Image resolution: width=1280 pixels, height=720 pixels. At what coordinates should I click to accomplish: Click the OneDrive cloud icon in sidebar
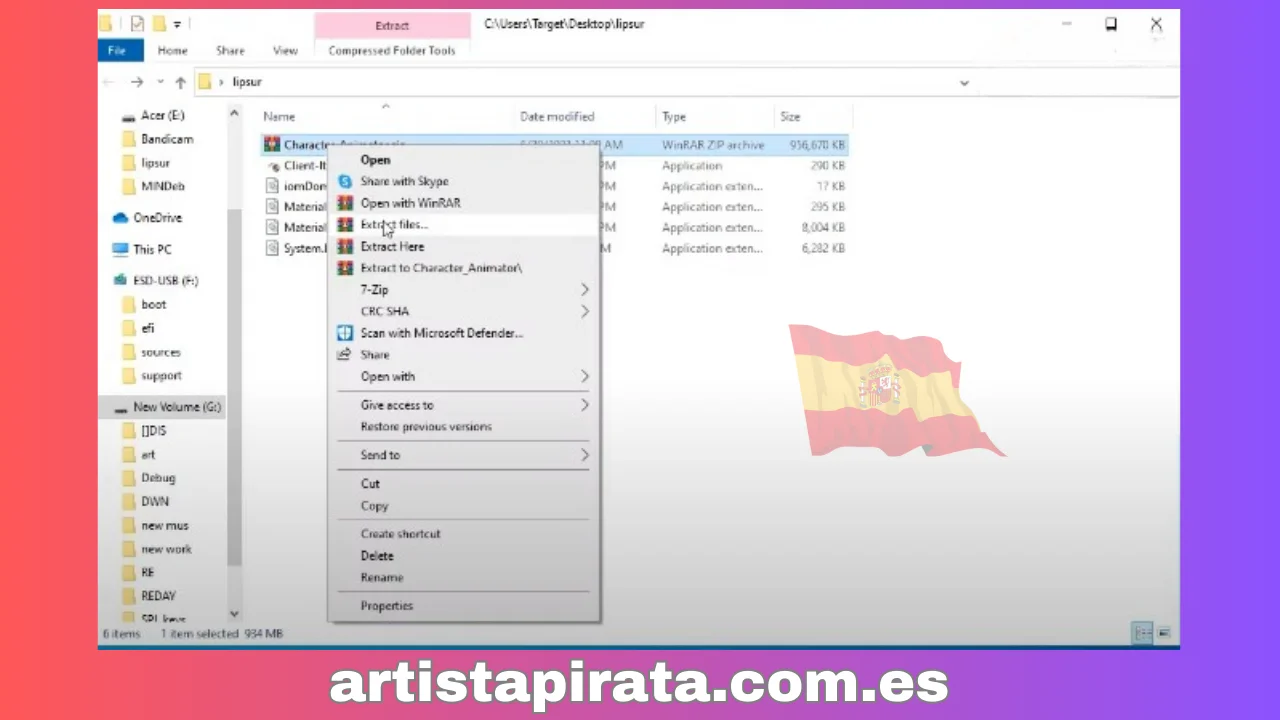click(120, 218)
